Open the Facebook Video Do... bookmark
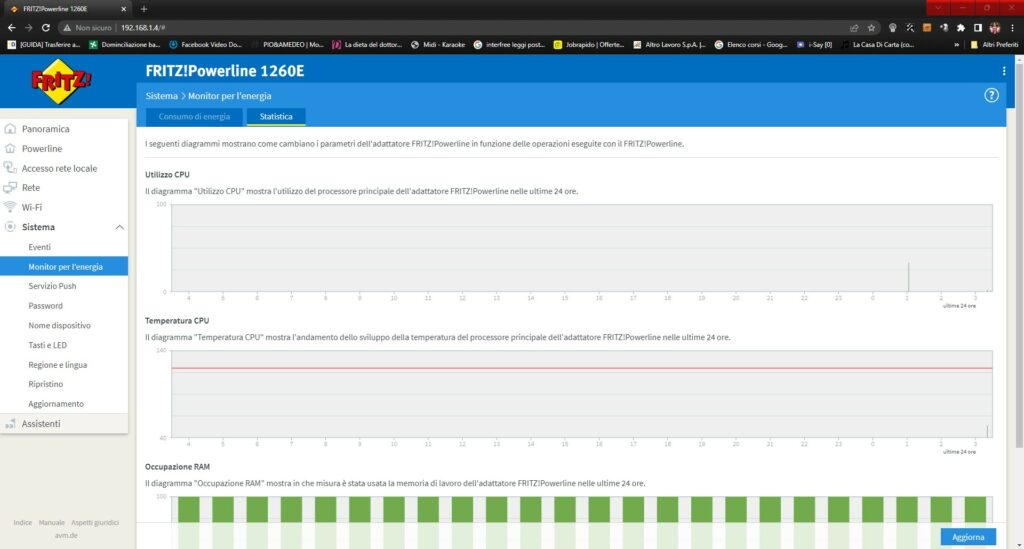This screenshot has width=1024, height=549. [205, 44]
